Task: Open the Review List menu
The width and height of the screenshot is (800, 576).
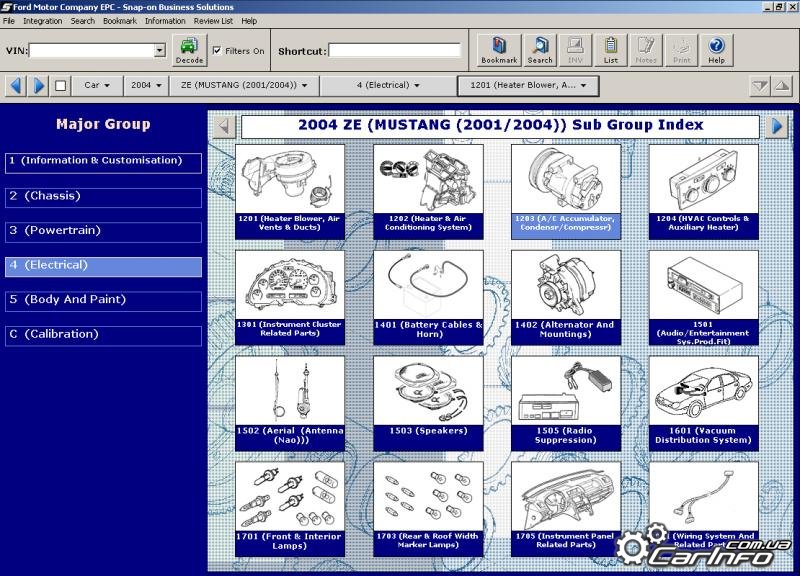Action: click(213, 21)
